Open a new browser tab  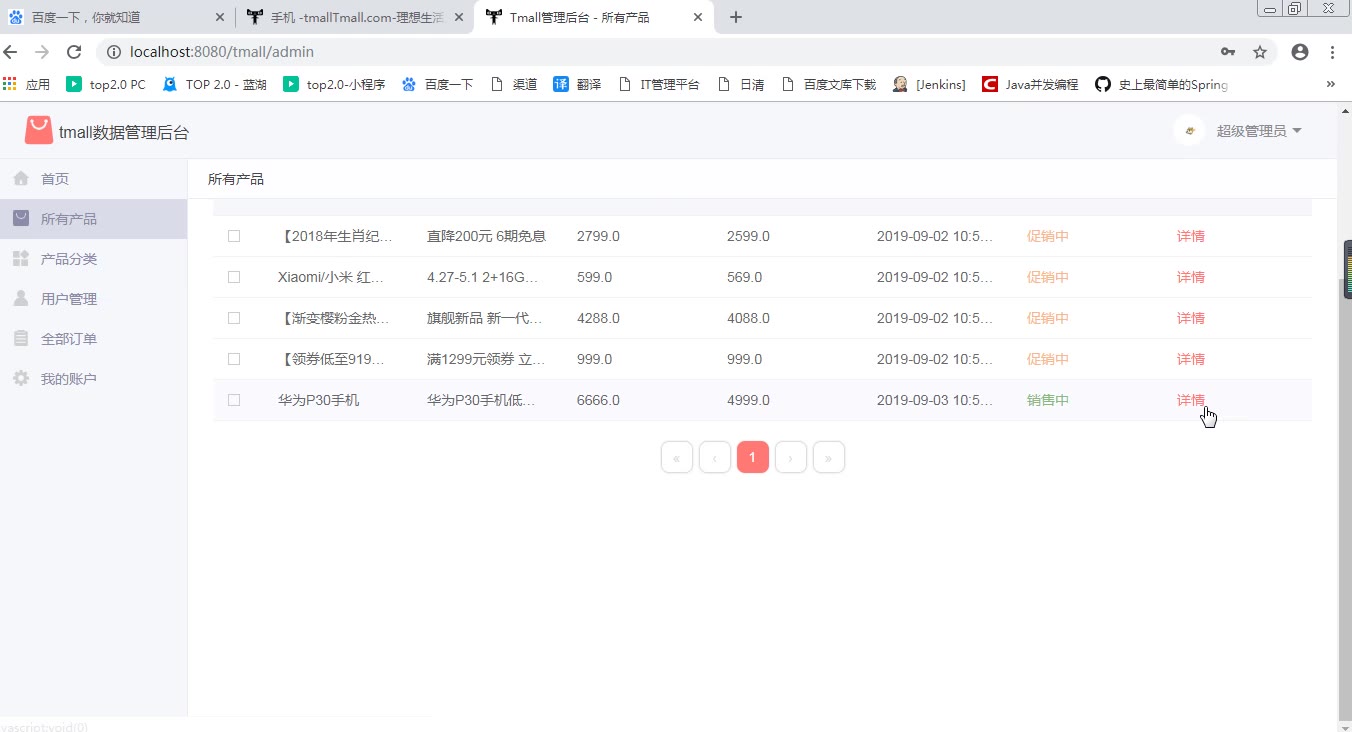click(x=736, y=17)
